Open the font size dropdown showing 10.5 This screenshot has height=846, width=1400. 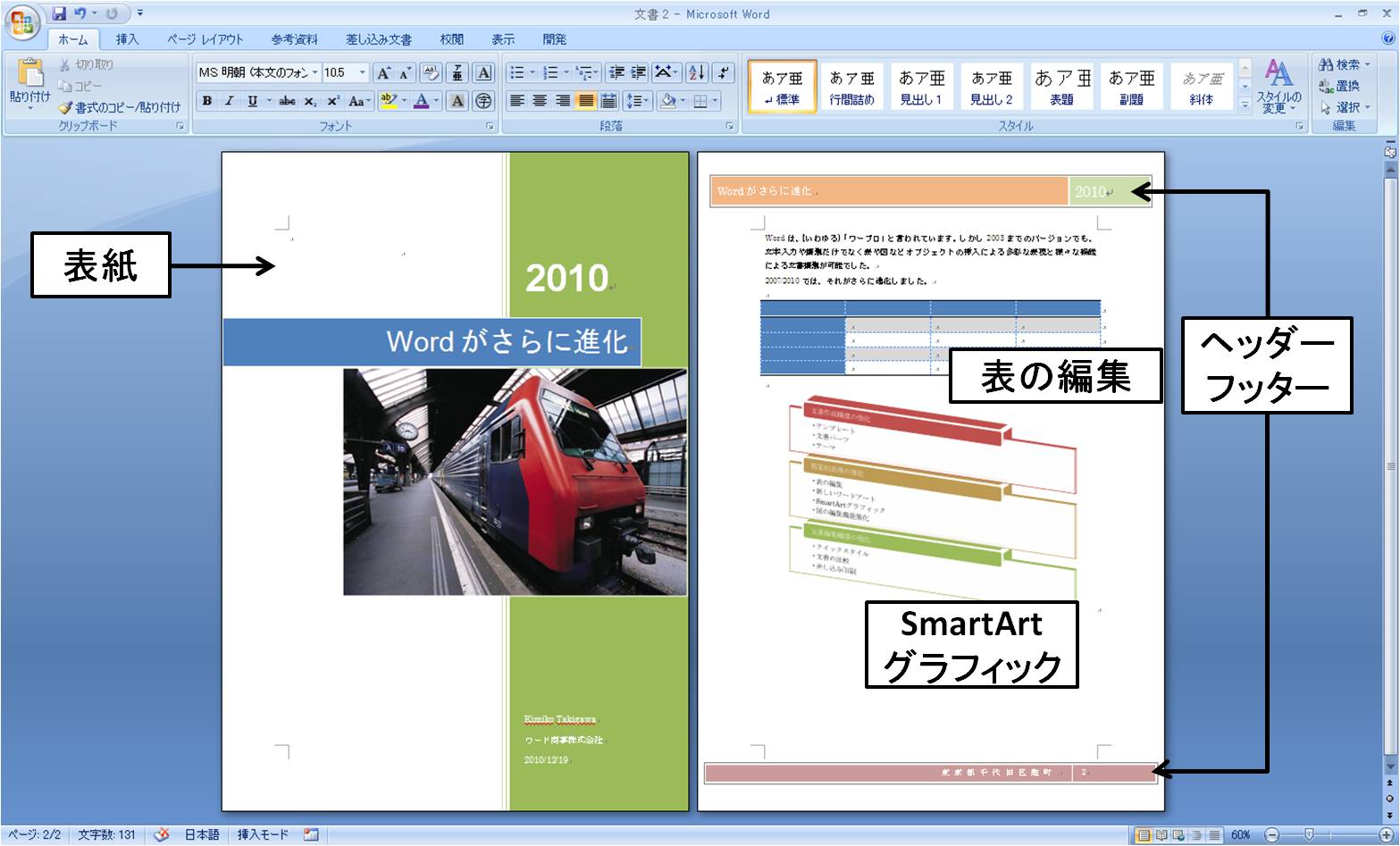362,73
